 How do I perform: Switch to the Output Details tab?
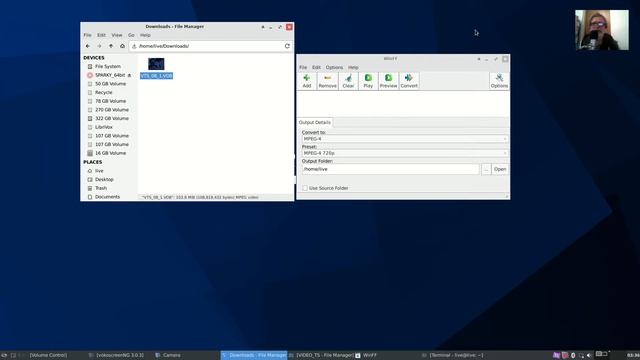pyautogui.click(x=315, y=122)
